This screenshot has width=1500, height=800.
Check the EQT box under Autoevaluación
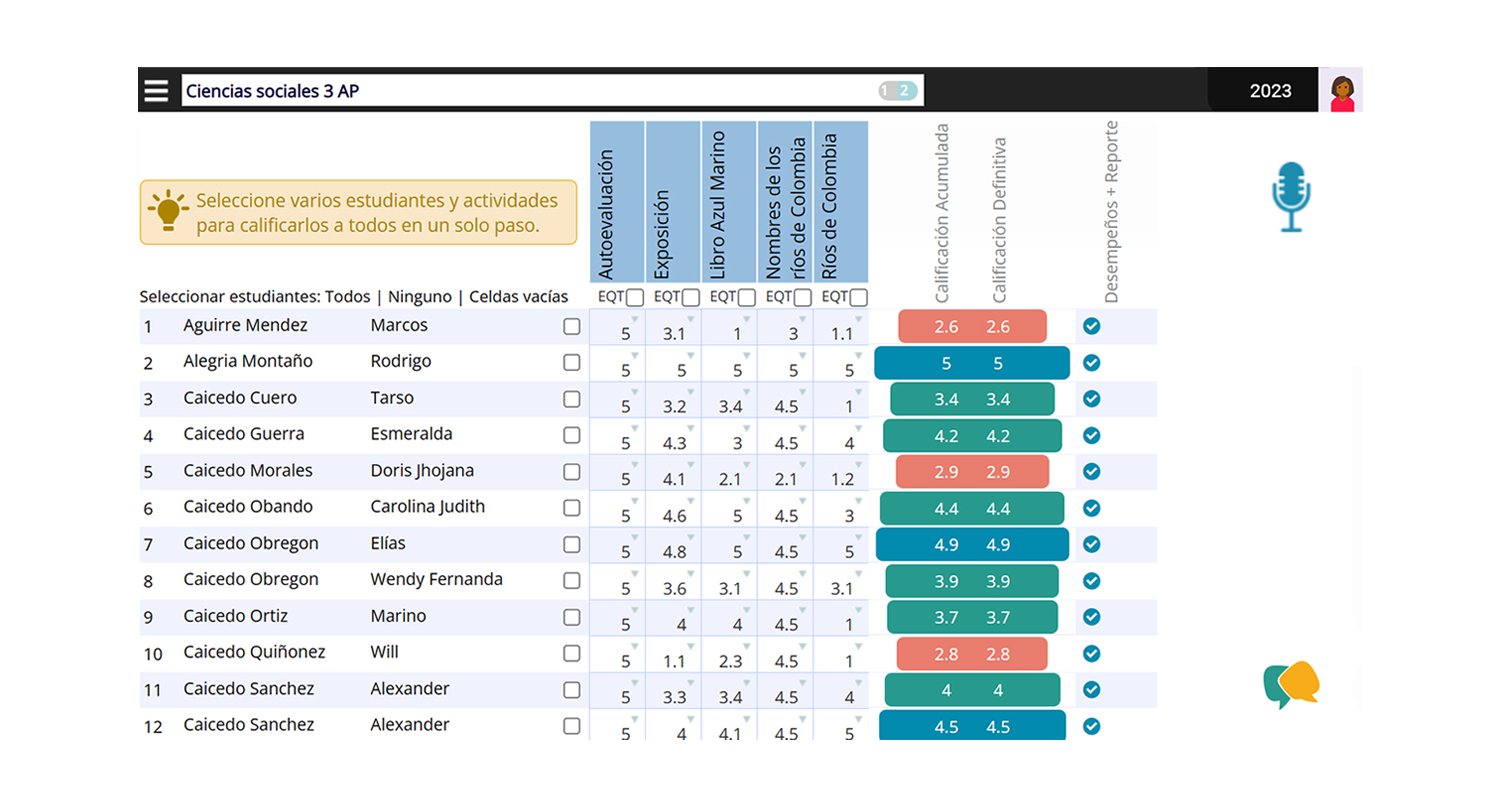(635, 297)
